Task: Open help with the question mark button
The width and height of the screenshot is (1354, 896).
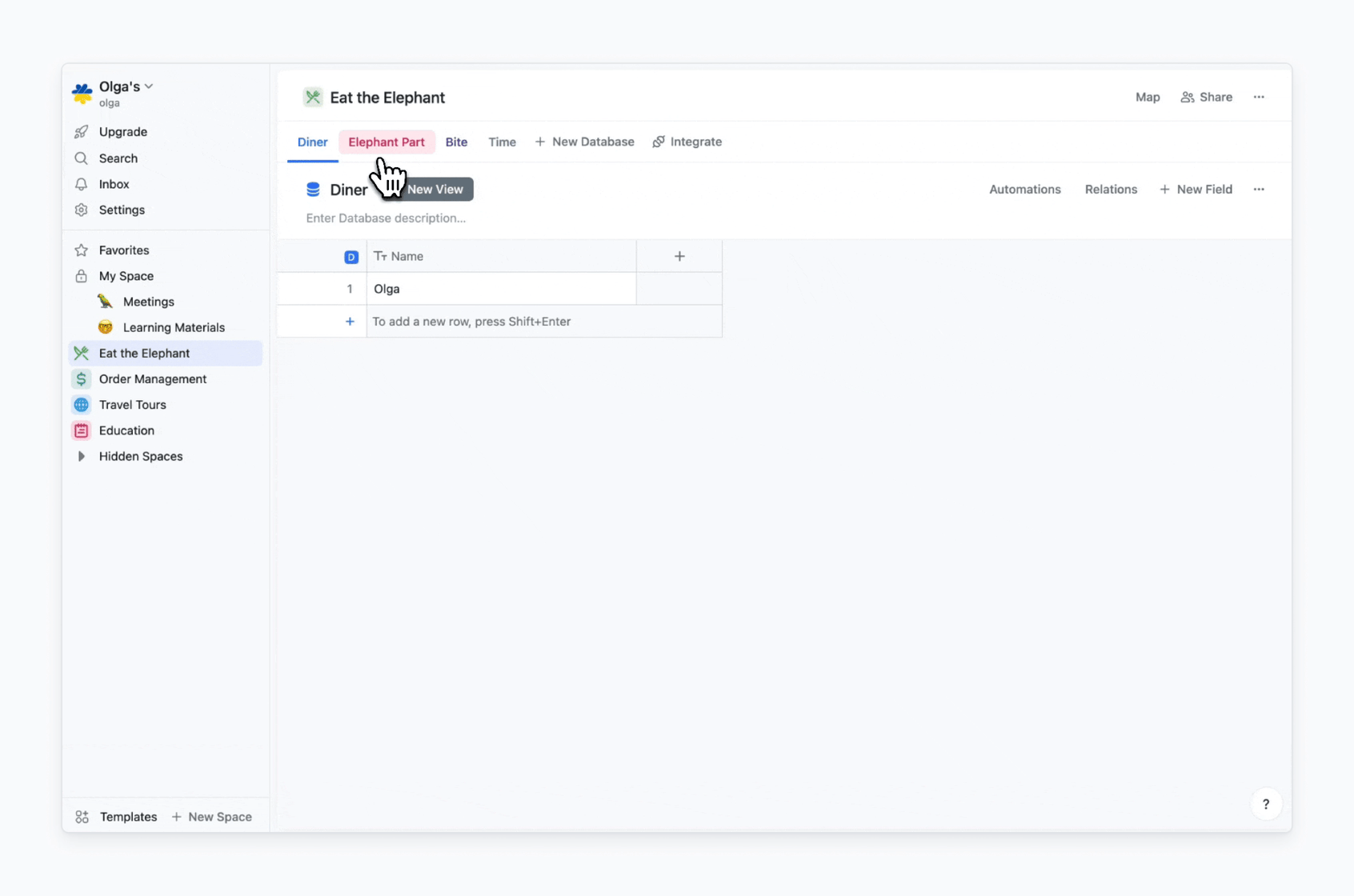Action: point(1265,804)
